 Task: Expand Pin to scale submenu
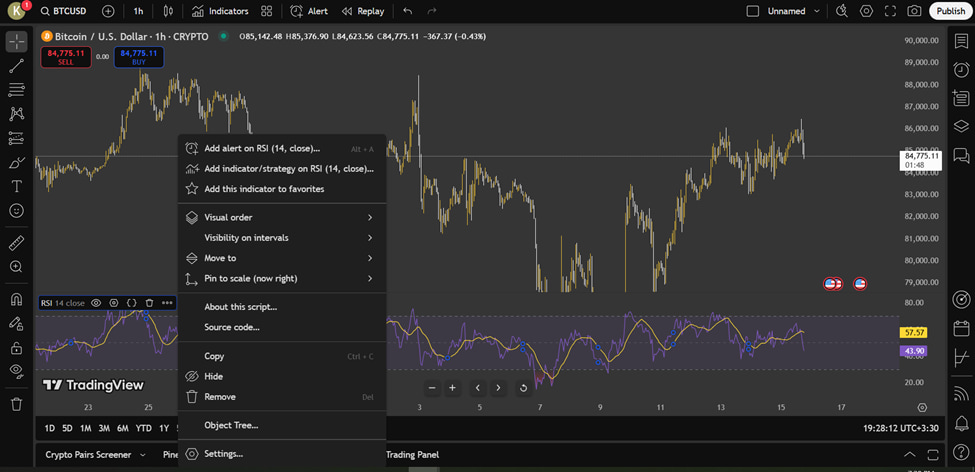pos(282,278)
